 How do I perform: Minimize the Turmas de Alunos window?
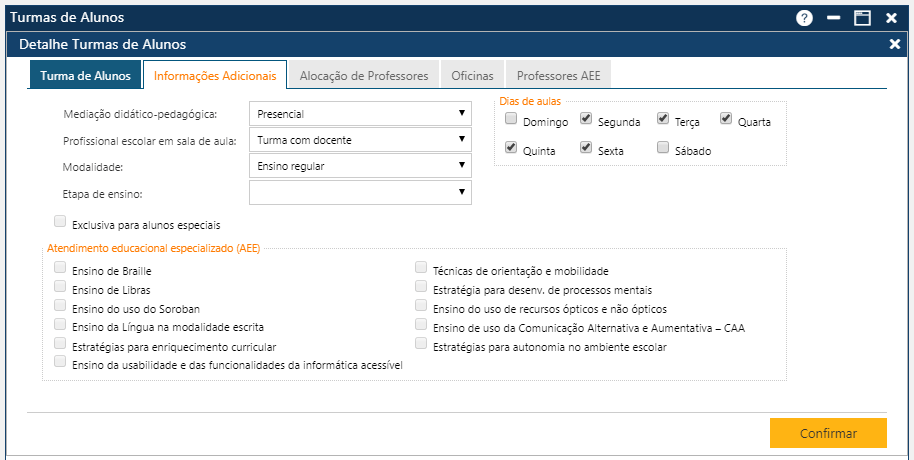click(x=833, y=18)
